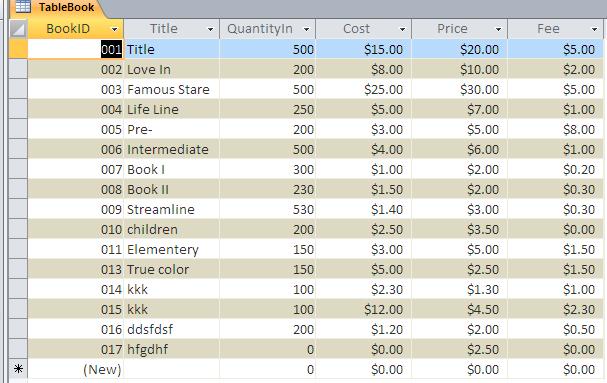Select the TableBook tab

tap(58, 8)
